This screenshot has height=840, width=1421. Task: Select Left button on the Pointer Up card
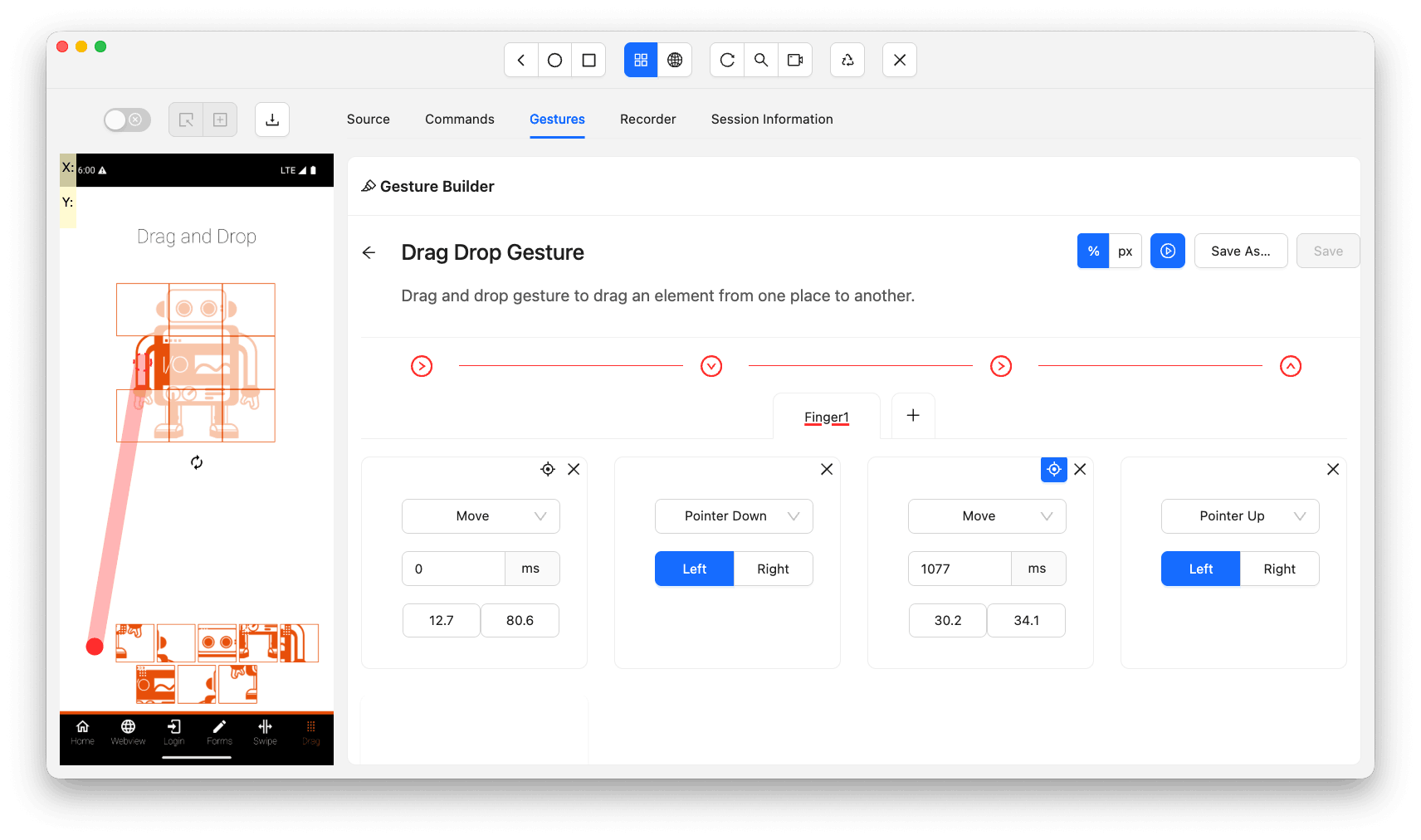point(1199,569)
